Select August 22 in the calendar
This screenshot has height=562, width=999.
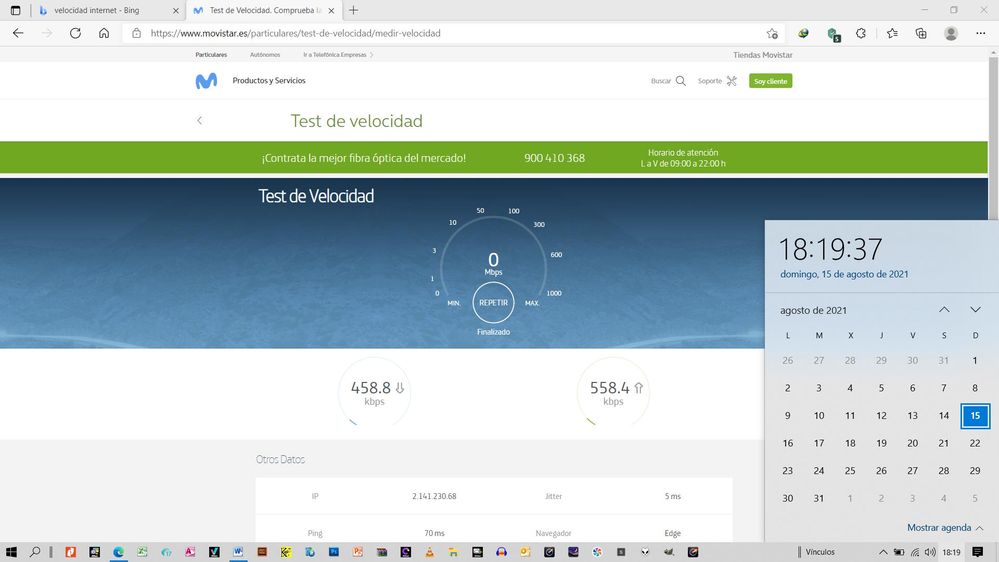[x=975, y=443]
